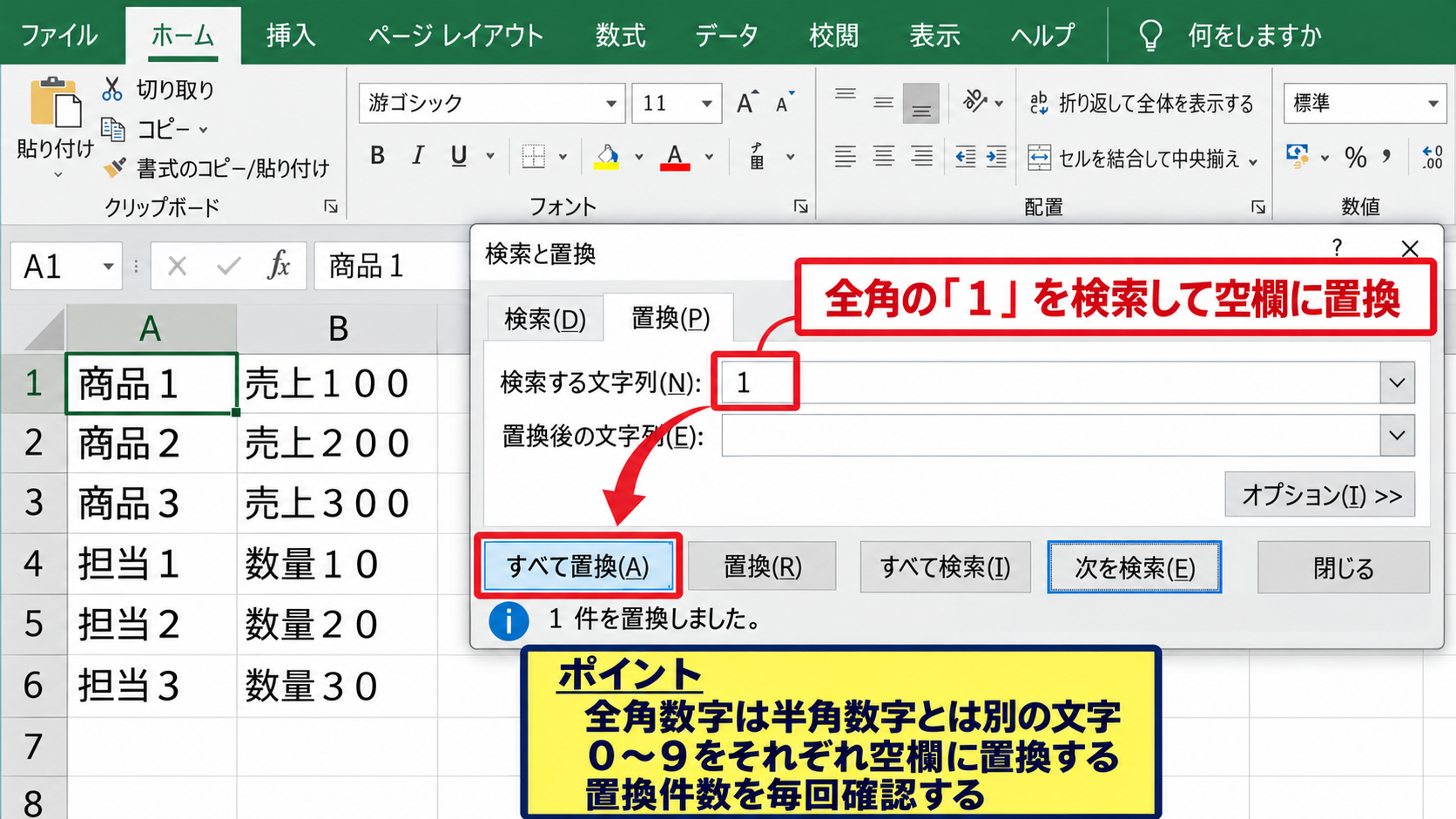Decrease font size with small A icon
Image resolution: width=1456 pixels, height=819 pixels.
pos(785,103)
